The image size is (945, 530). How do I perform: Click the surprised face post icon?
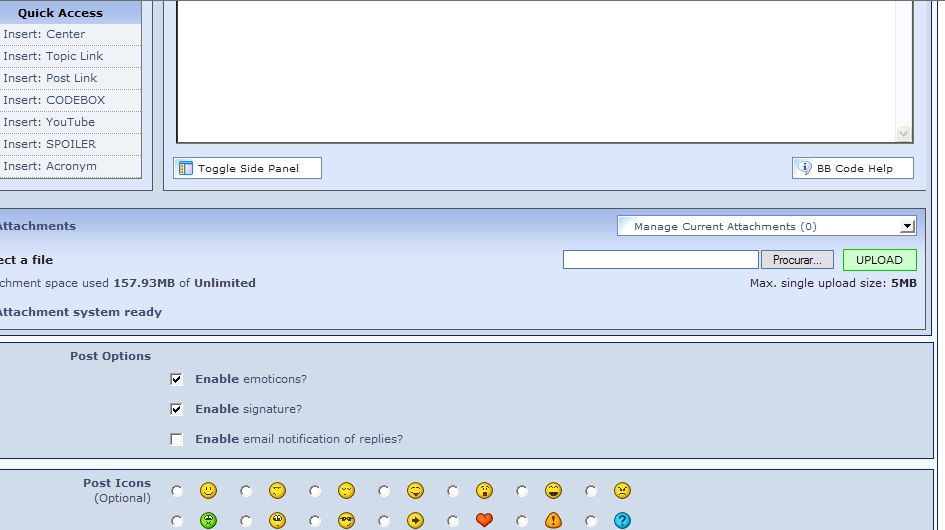tap(484, 491)
